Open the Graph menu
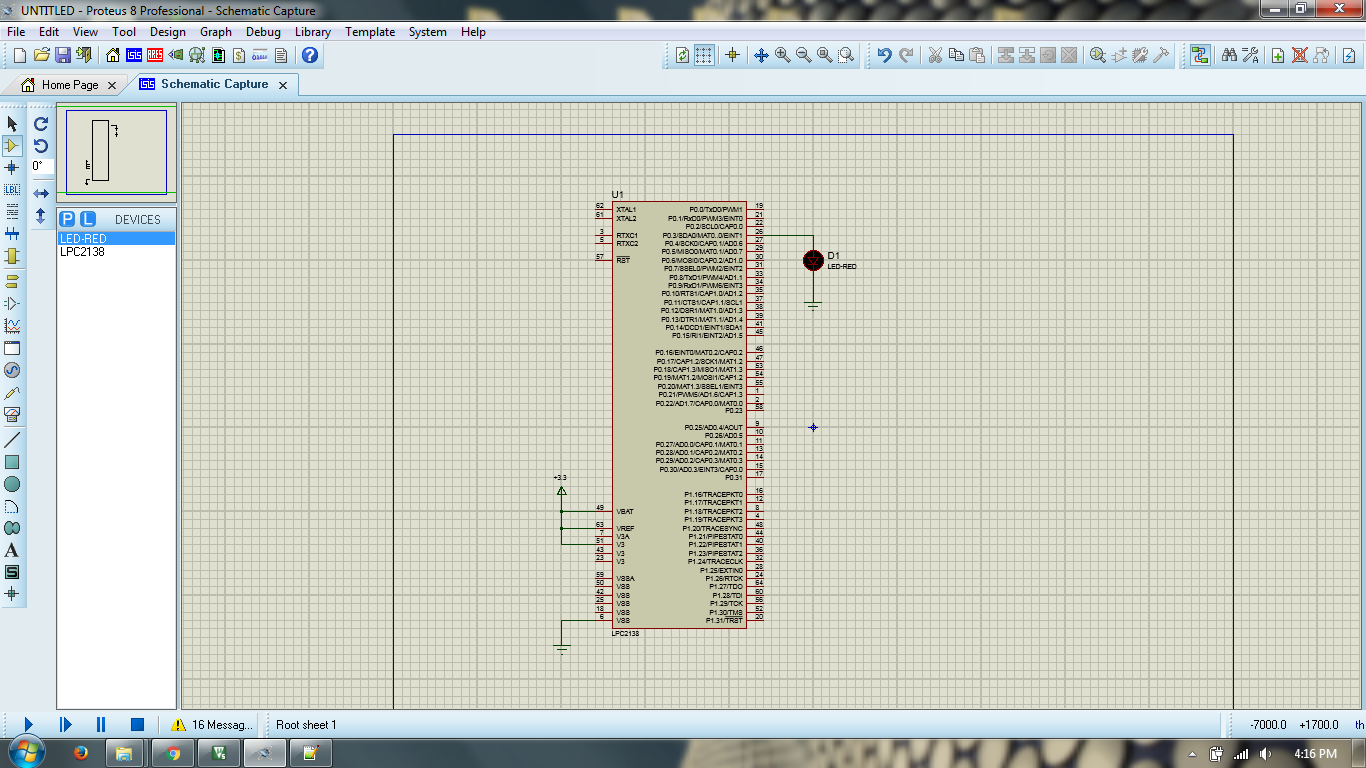Image resolution: width=1366 pixels, height=768 pixels. (216, 32)
